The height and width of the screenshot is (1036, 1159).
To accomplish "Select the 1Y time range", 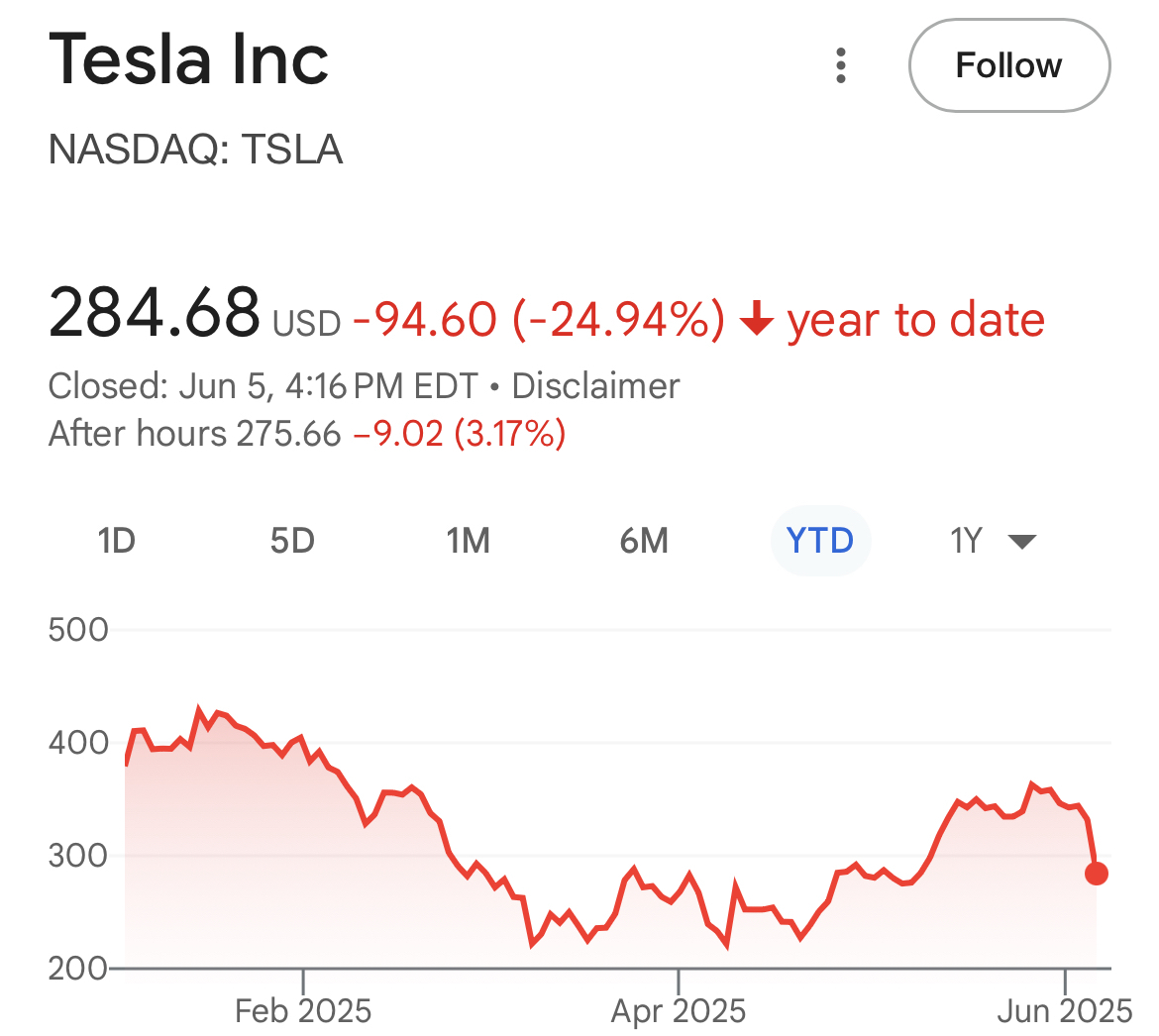I will coord(966,541).
